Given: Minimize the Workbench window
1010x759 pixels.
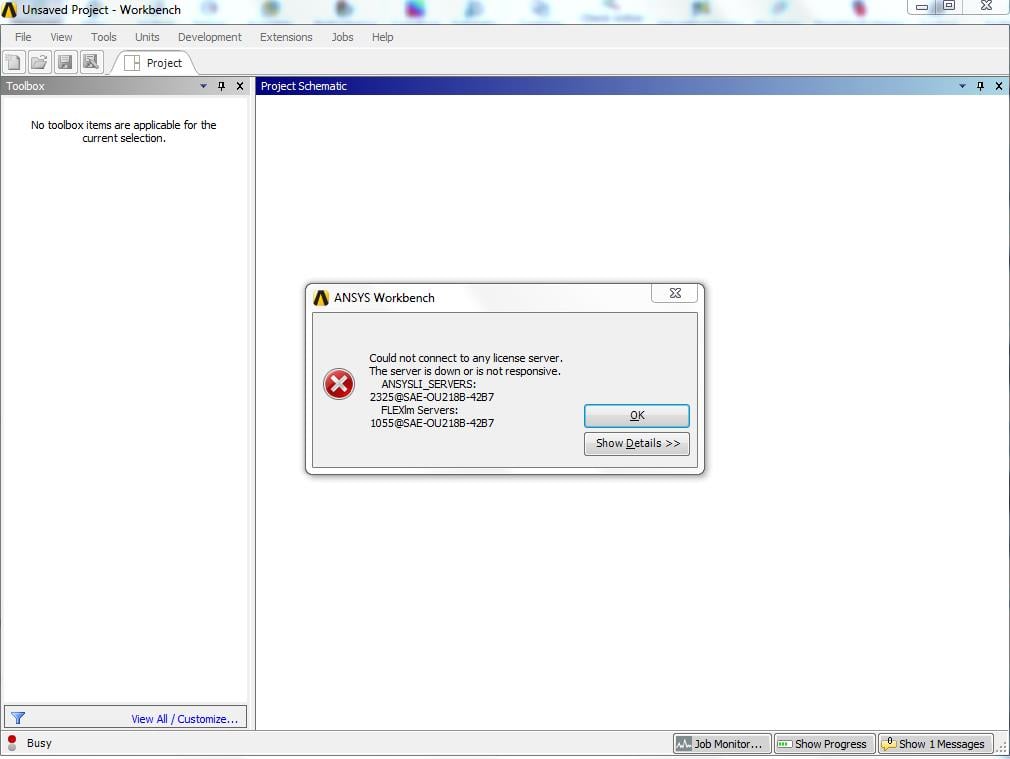Looking at the screenshot, I should point(922,6).
